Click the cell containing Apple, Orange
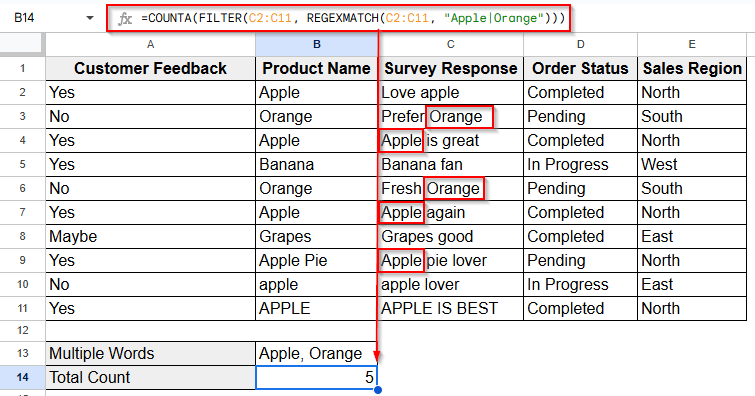Image resolution: width=755 pixels, height=396 pixels. [317, 354]
